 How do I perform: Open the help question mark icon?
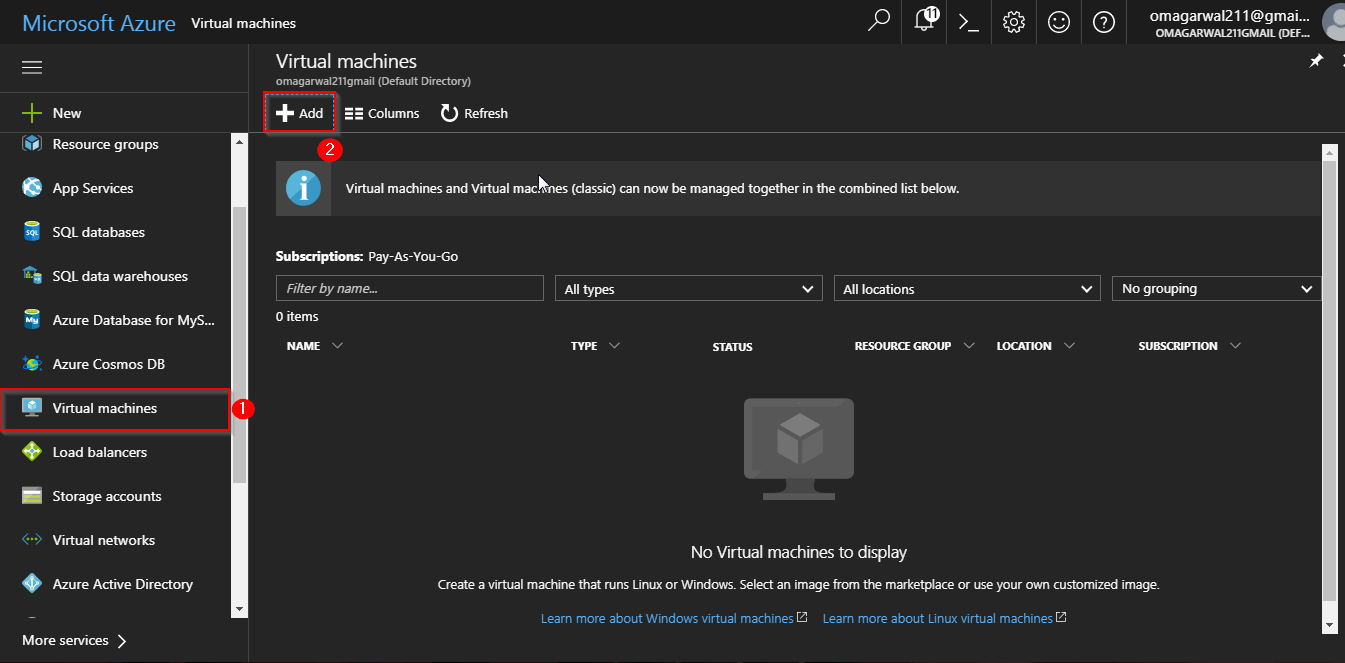(1104, 22)
